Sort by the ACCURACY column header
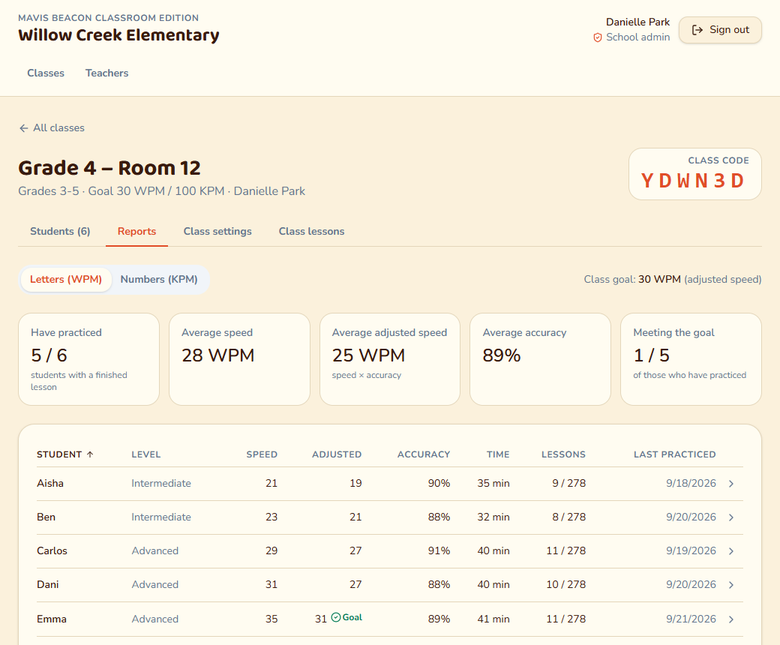The width and height of the screenshot is (780, 645). point(423,455)
